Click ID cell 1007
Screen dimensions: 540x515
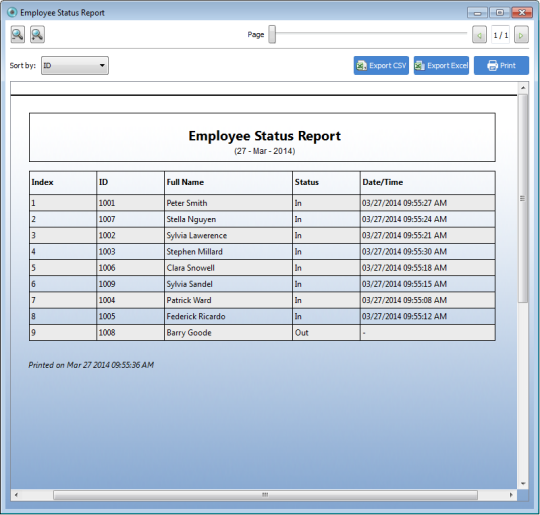tap(131, 219)
